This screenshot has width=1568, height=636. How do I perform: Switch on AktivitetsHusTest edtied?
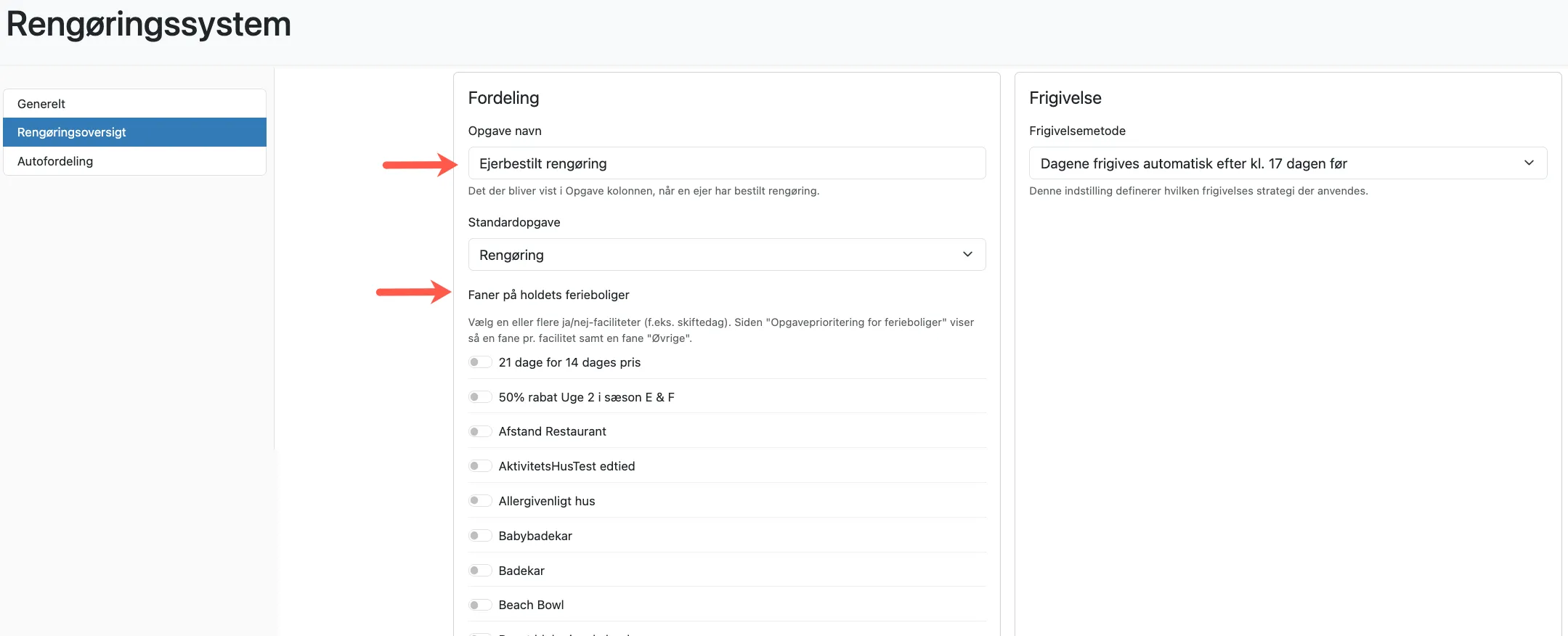[x=480, y=466]
